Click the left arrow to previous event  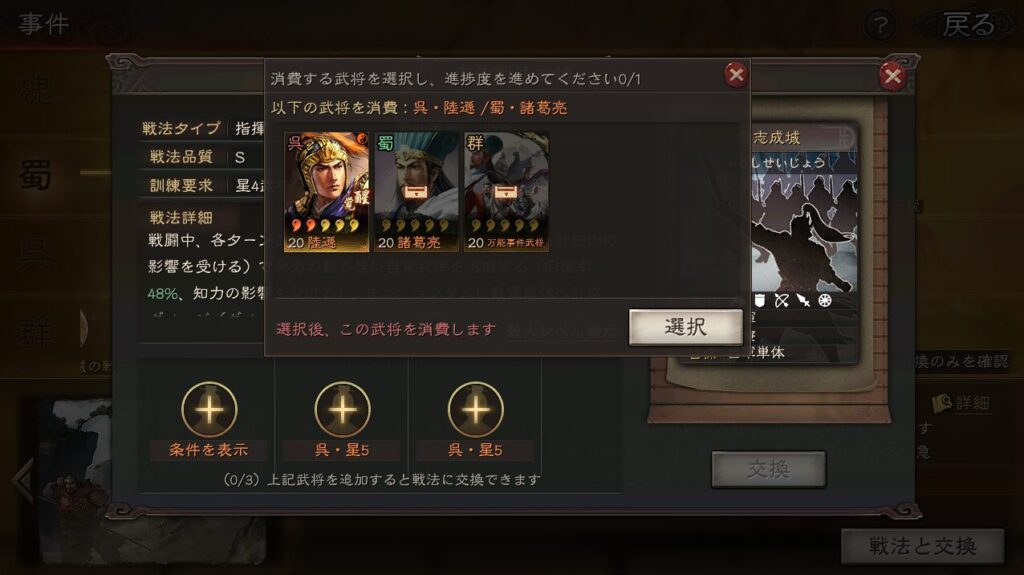pyautogui.click(x=23, y=480)
